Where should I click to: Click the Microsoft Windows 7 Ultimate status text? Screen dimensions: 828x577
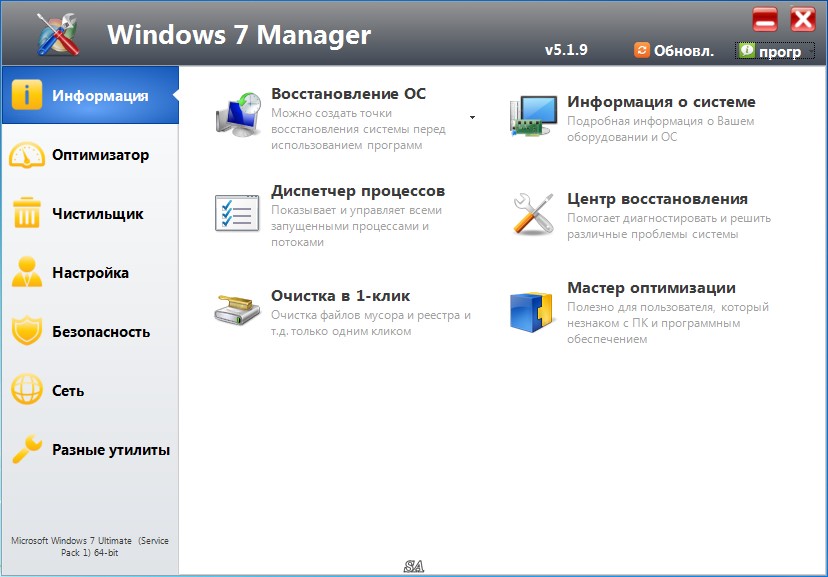tap(90, 546)
